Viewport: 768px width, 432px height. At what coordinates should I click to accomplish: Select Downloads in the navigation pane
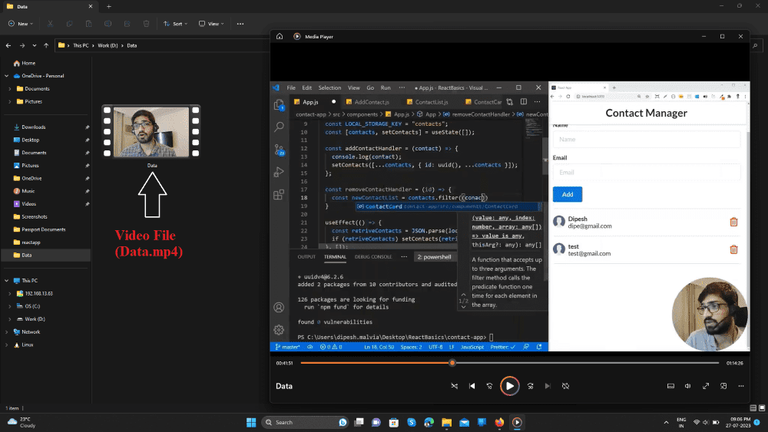point(33,127)
